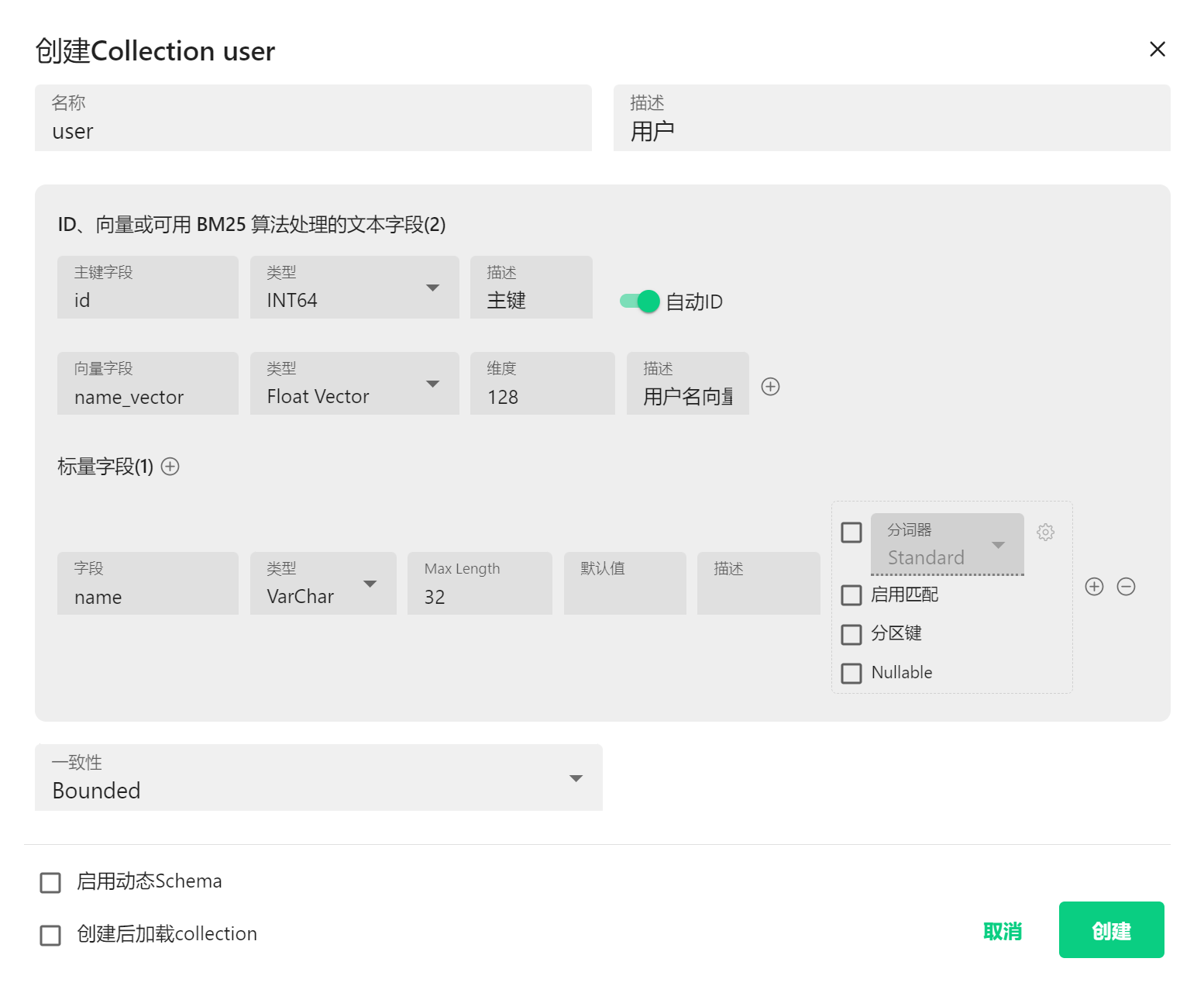Viewport: 1204px width, 986px height.
Task: Close the Create Collection dialog
Action: [x=1157, y=50]
